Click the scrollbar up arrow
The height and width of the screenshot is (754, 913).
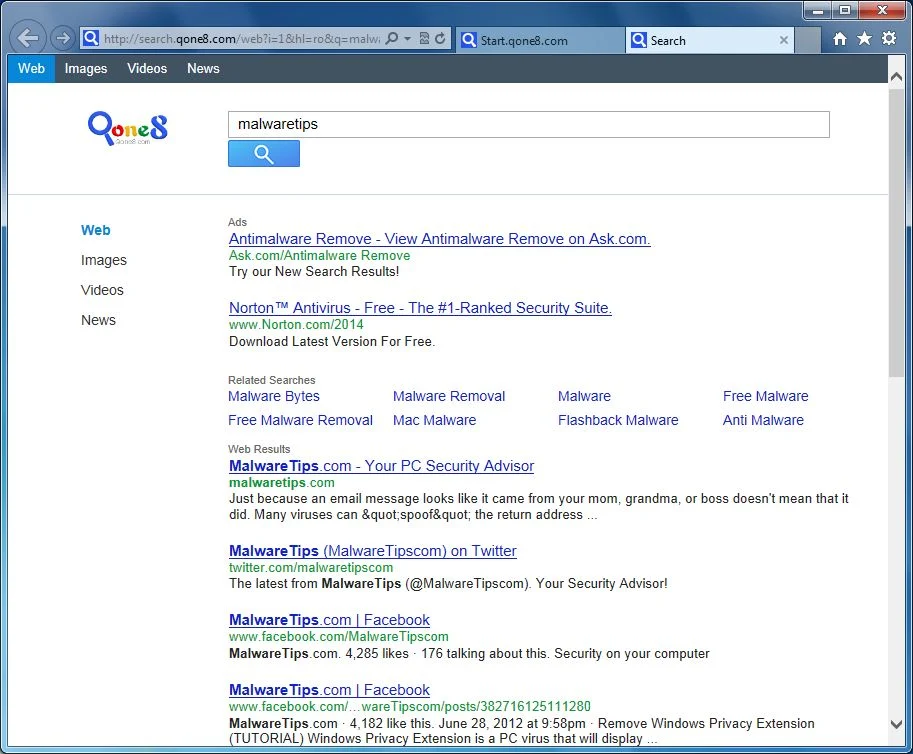(x=896, y=76)
